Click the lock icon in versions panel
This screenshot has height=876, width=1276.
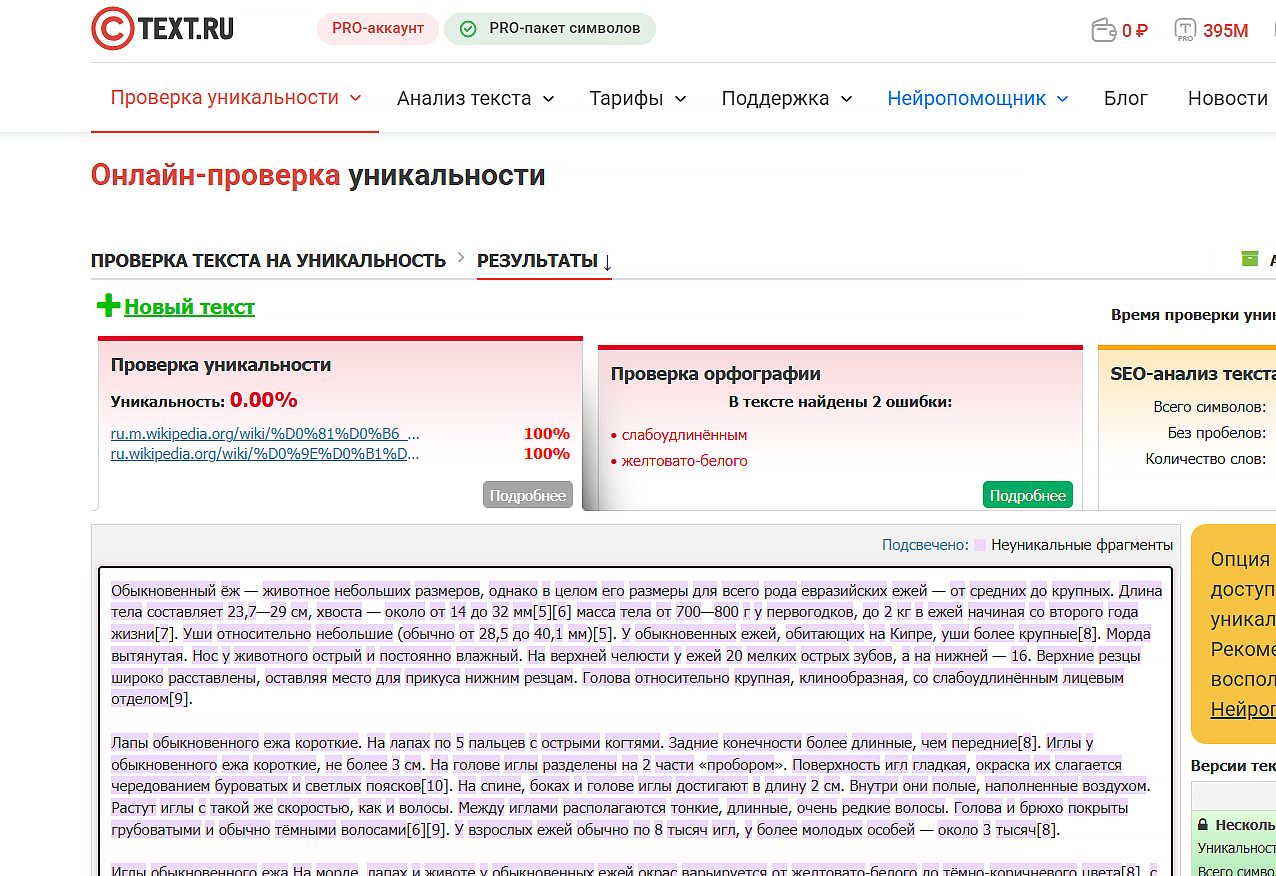click(1203, 825)
